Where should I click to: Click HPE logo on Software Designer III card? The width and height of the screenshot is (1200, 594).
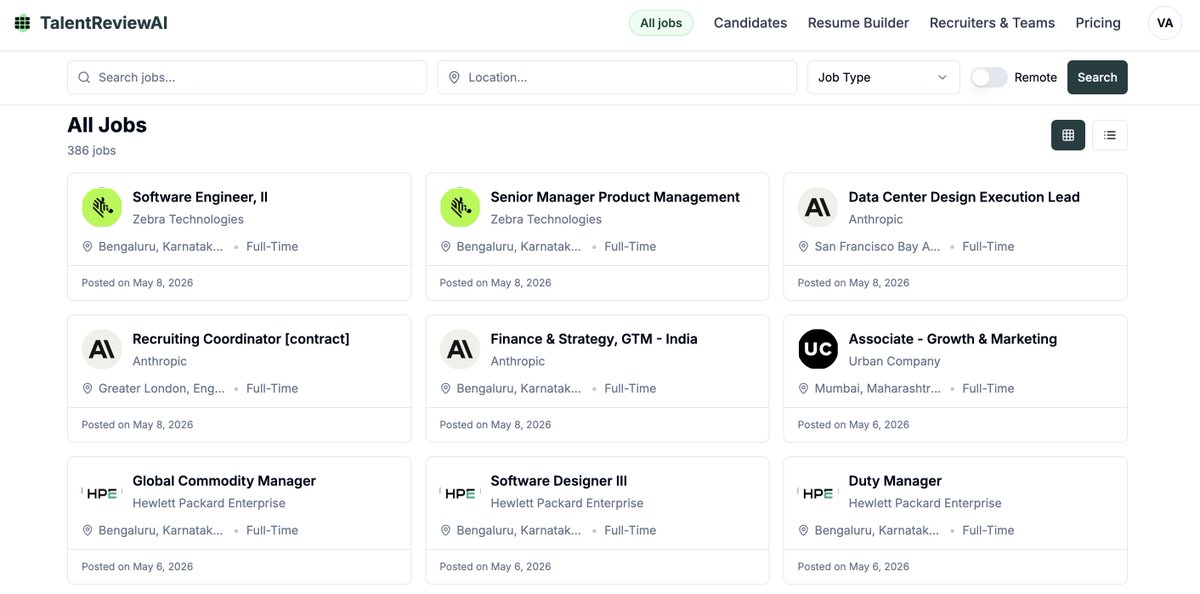(460, 491)
